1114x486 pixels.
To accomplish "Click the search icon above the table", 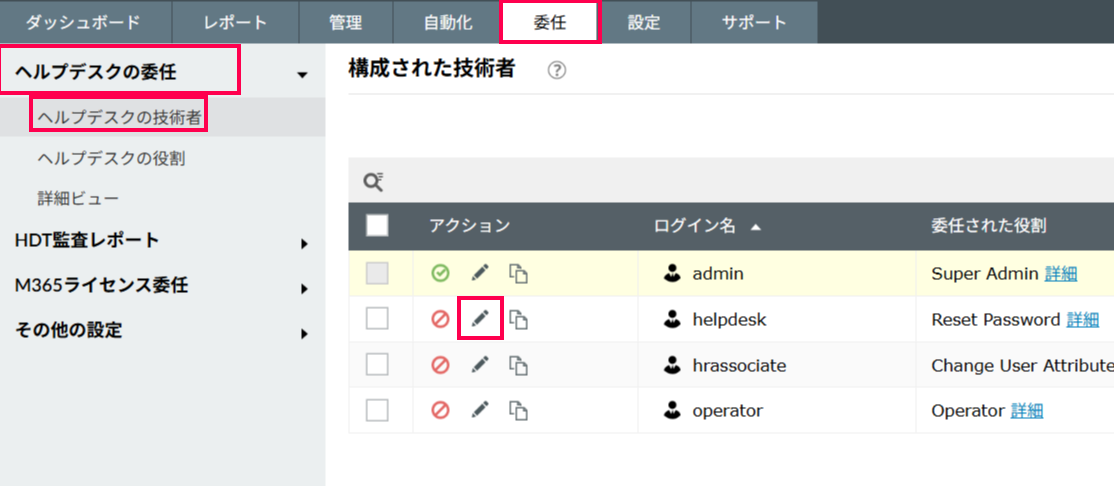I will [x=373, y=181].
